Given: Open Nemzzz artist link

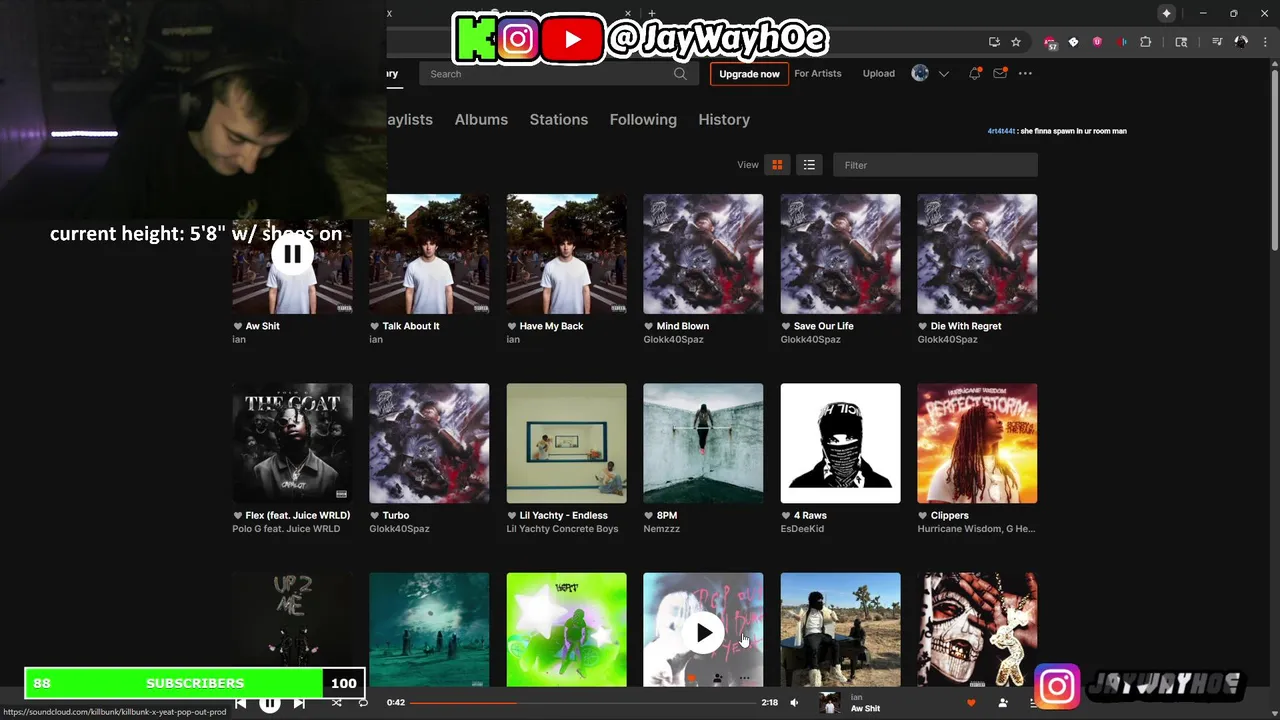Looking at the screenshot, I should click(x=661, y=528).
